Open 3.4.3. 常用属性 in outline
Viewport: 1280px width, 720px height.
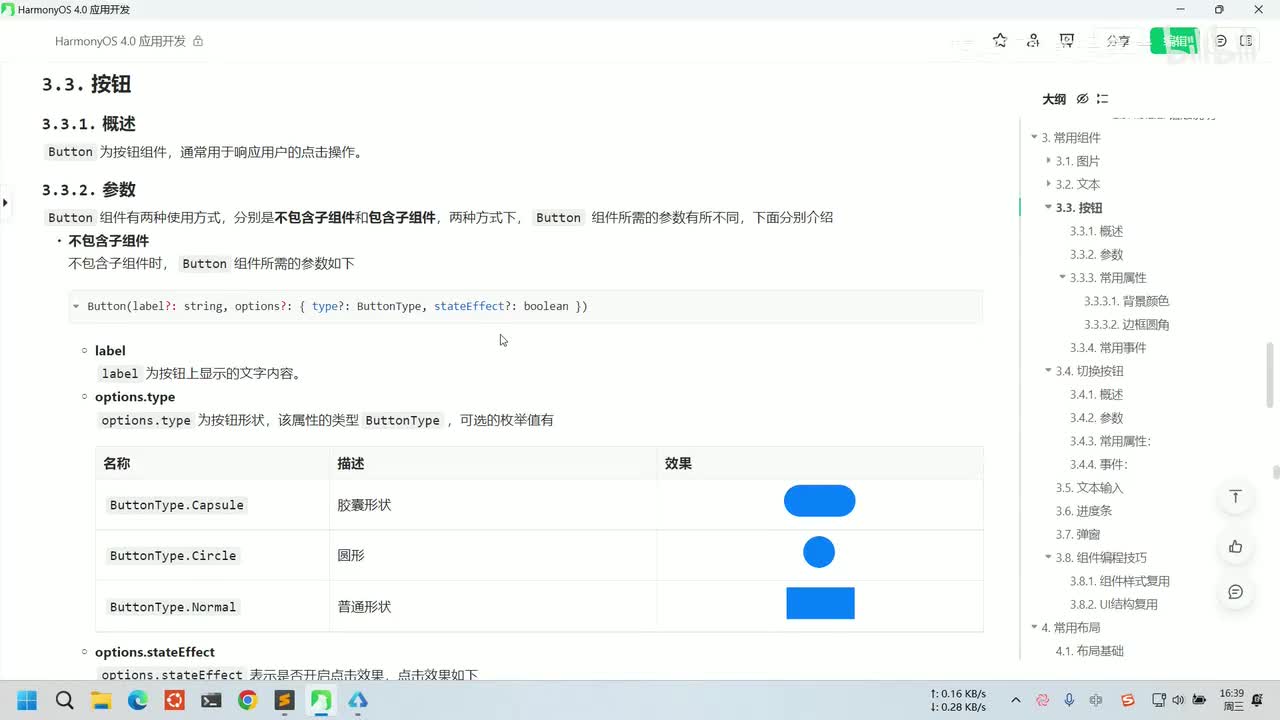[x=1110, y=441]
